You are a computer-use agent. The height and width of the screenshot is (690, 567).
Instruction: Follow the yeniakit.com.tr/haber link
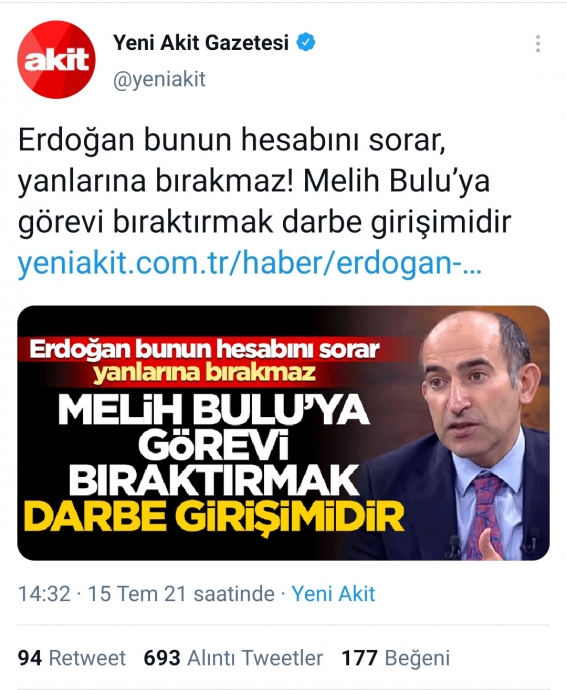click(x=250, y=263)
